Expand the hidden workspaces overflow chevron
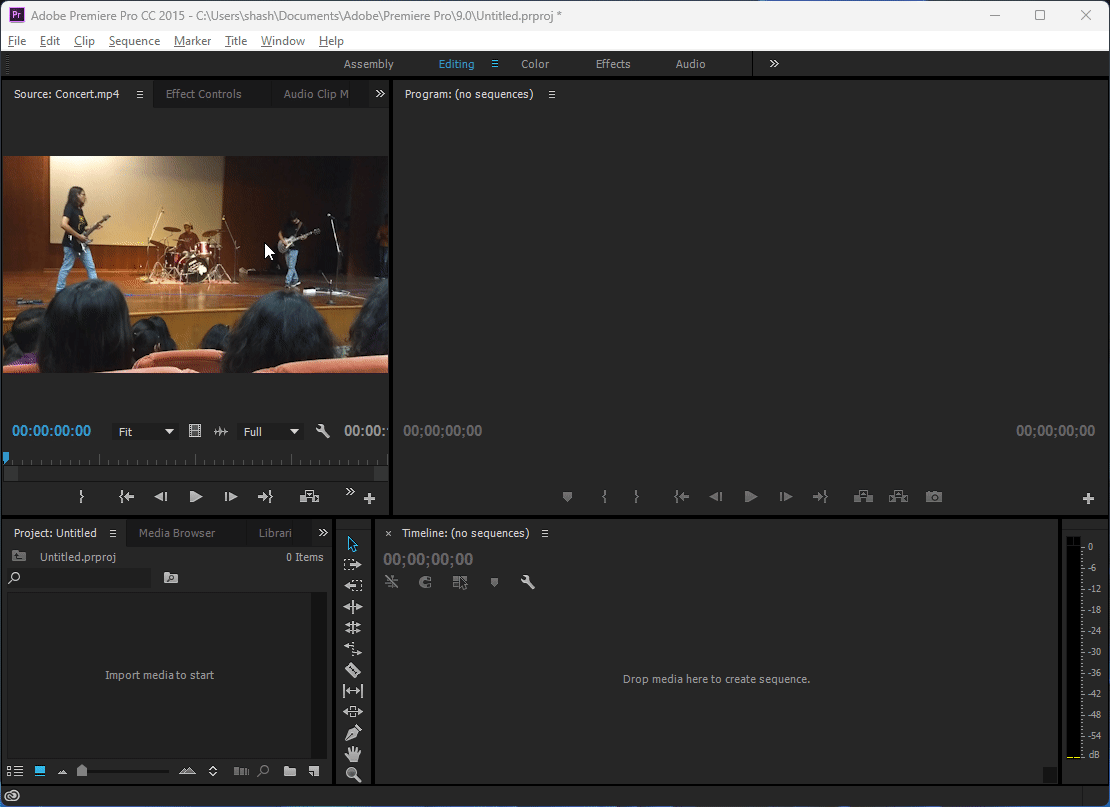 coord(774,64)
